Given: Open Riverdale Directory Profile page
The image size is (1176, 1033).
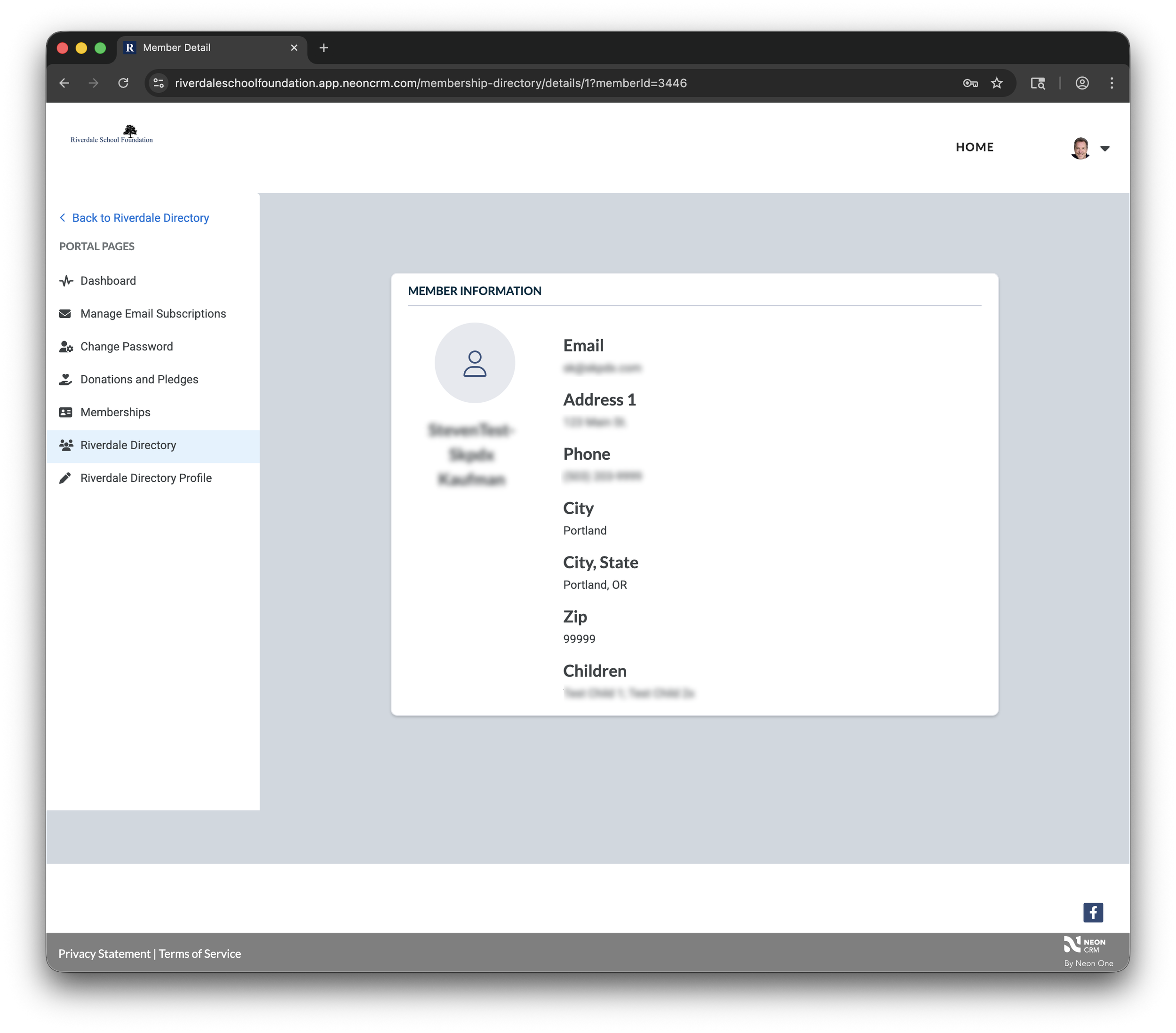Looking at the screenshot, I should coord(146,478).
